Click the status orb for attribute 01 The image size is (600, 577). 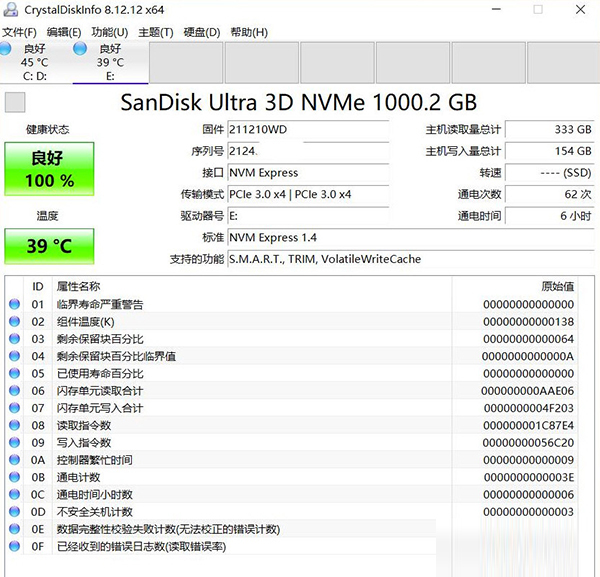(x=14, y=304)
